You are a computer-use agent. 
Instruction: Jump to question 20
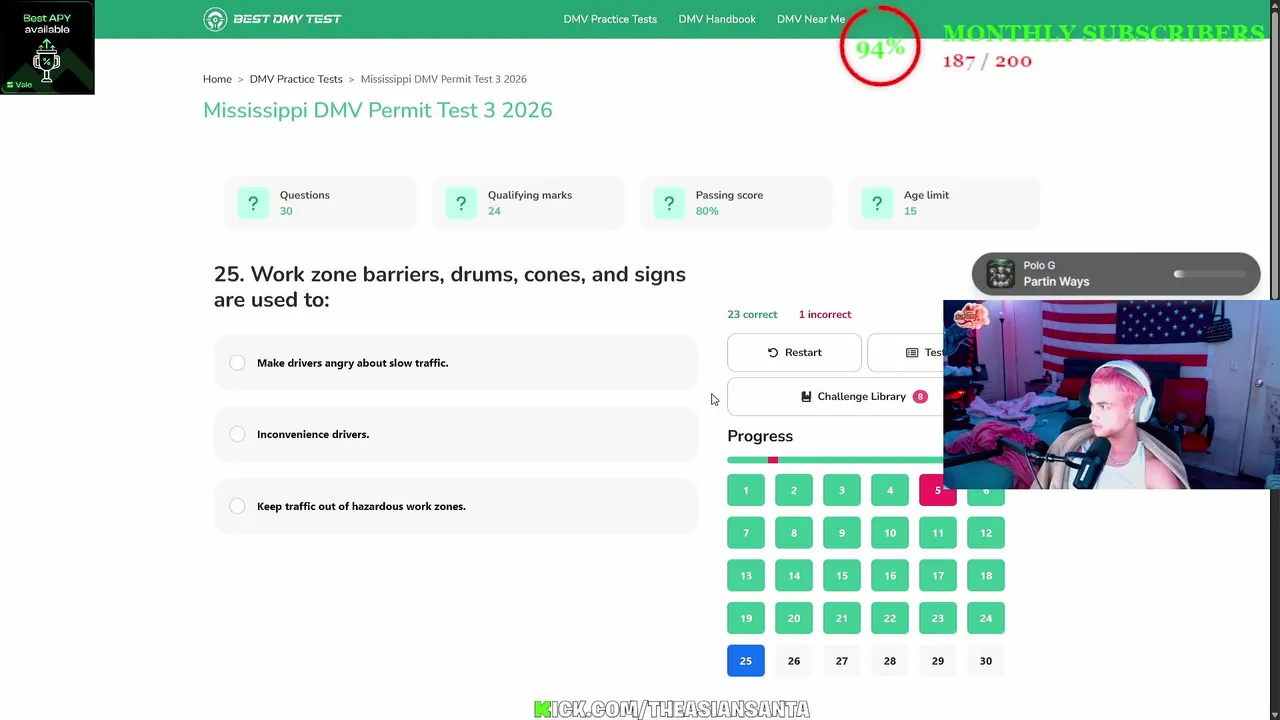(794, 618)
